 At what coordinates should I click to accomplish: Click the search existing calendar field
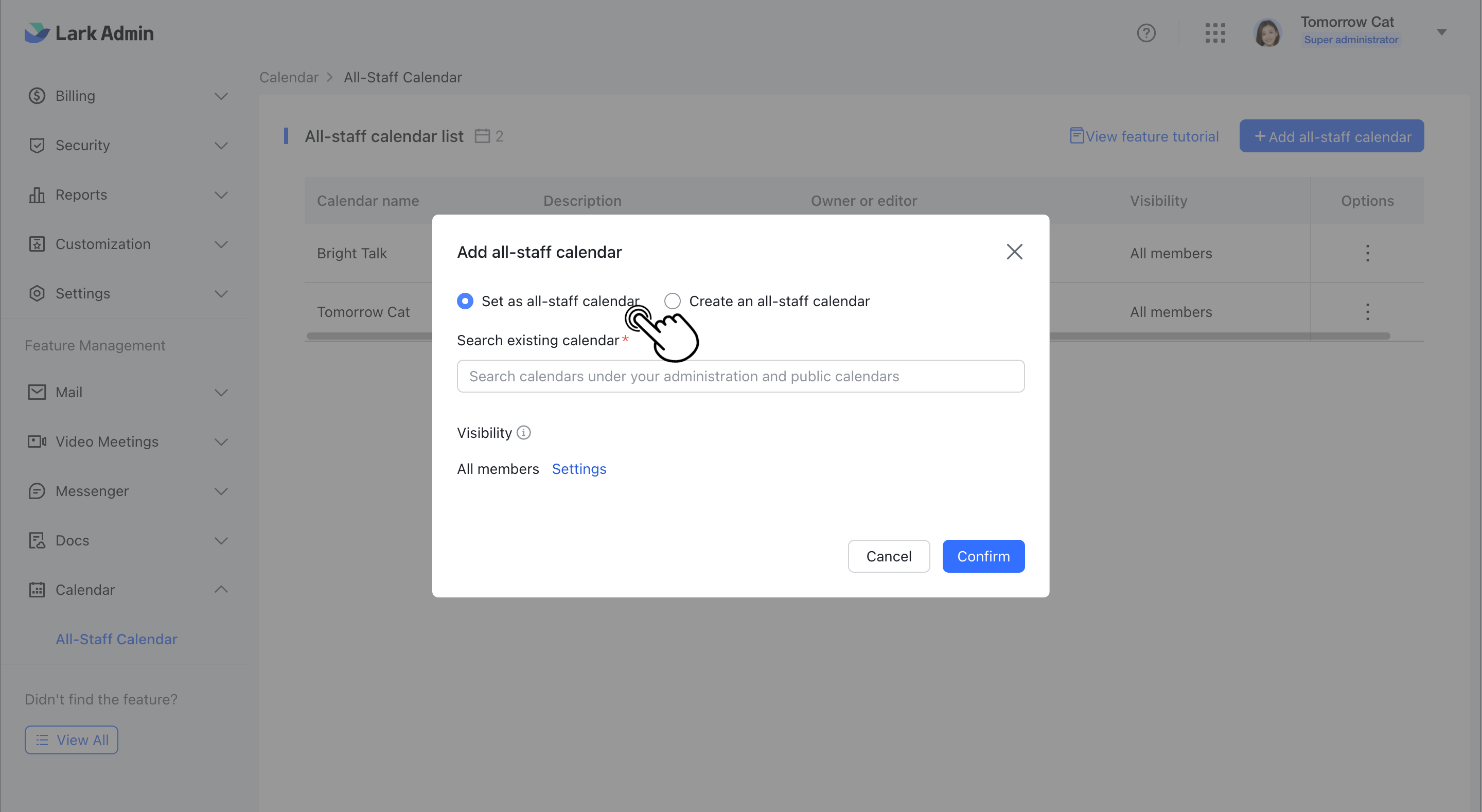(740, 376)
